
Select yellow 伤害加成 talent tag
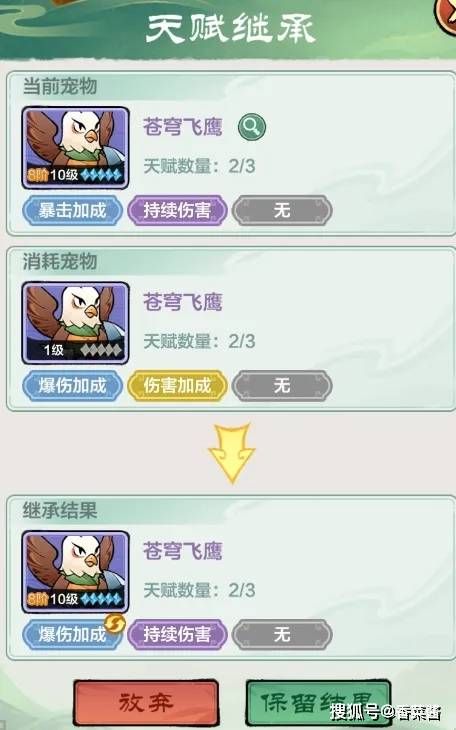pos(177,385)
